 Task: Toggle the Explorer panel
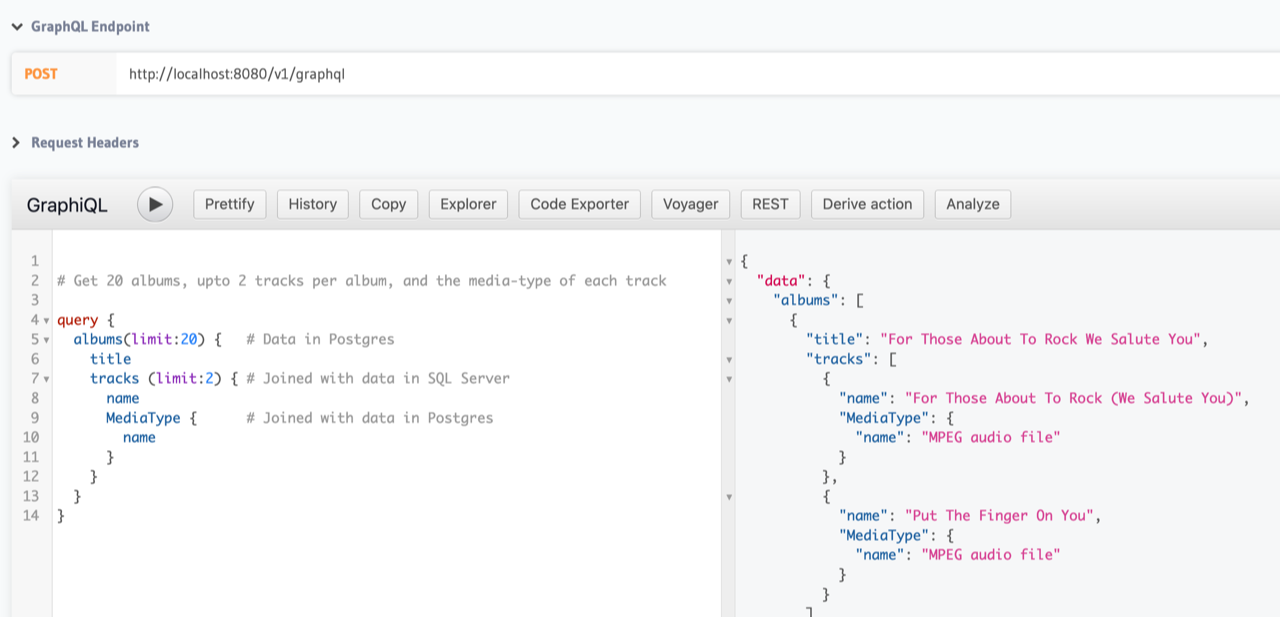click(x=468, y=204)
